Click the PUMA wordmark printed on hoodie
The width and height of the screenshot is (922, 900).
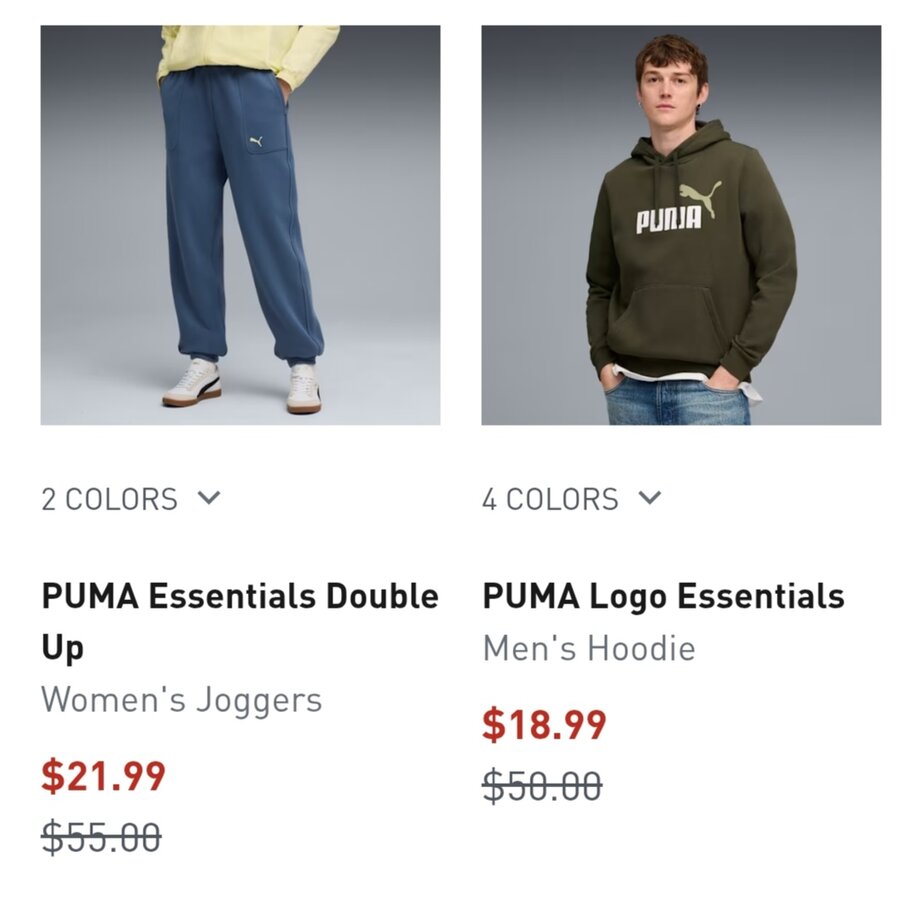pyautogui.click(x=669, y=220)
